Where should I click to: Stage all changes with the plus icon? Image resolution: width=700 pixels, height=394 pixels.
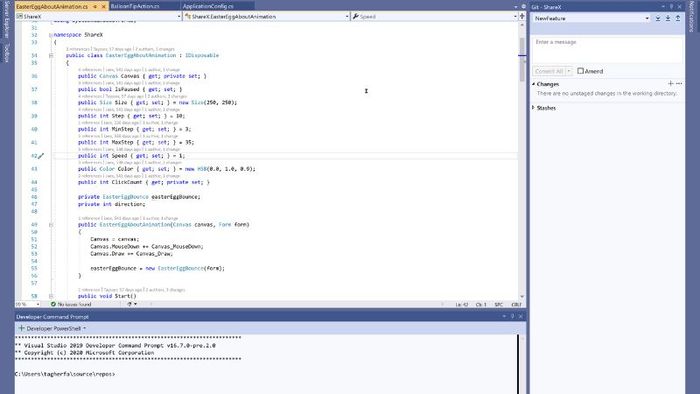click(x=671, y=83)
